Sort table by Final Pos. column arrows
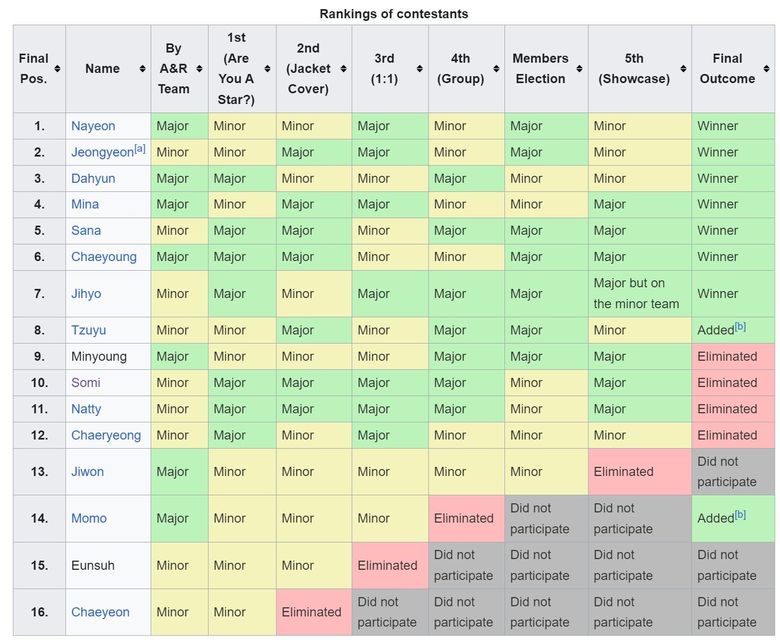Viewport: 780px width, 640px height. (x=57, y=69)
